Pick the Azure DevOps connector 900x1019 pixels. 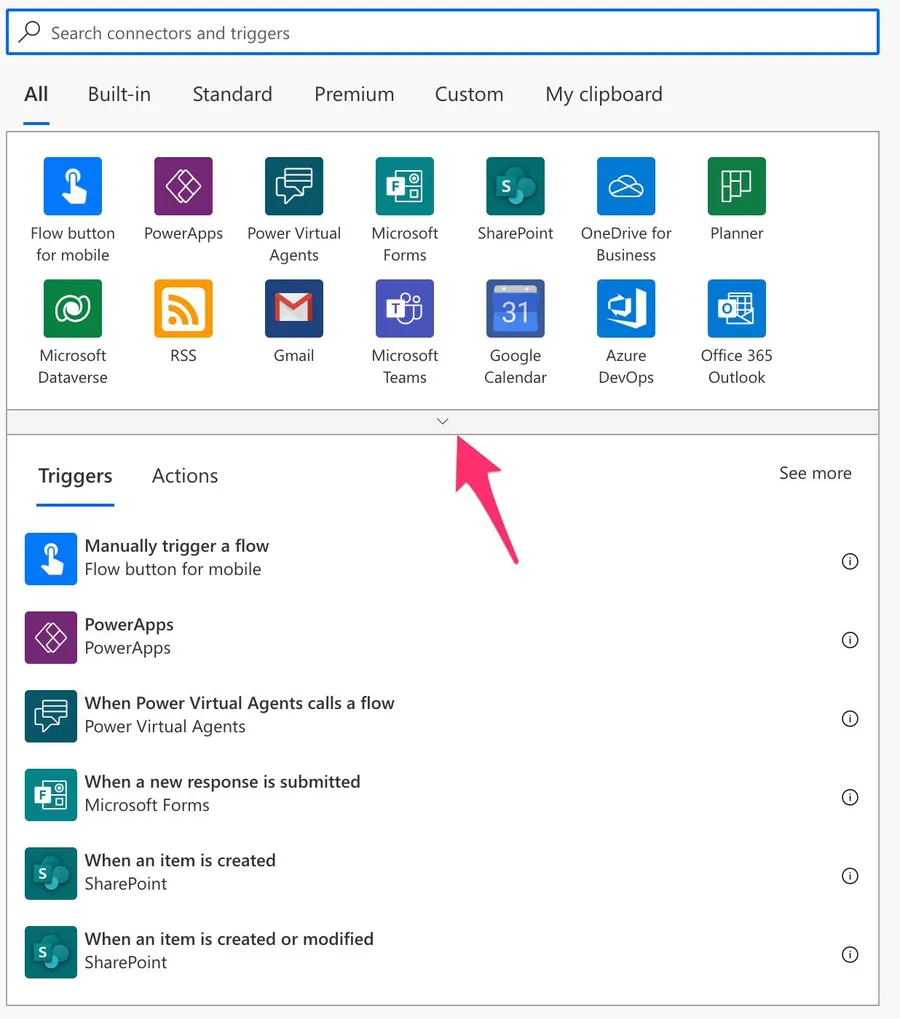tap(626, 309)
